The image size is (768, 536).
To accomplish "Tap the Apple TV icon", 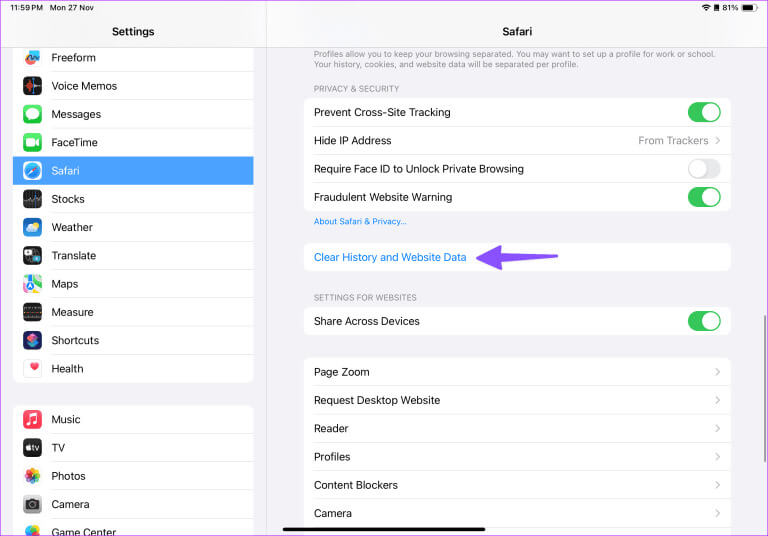I will 32,448.
